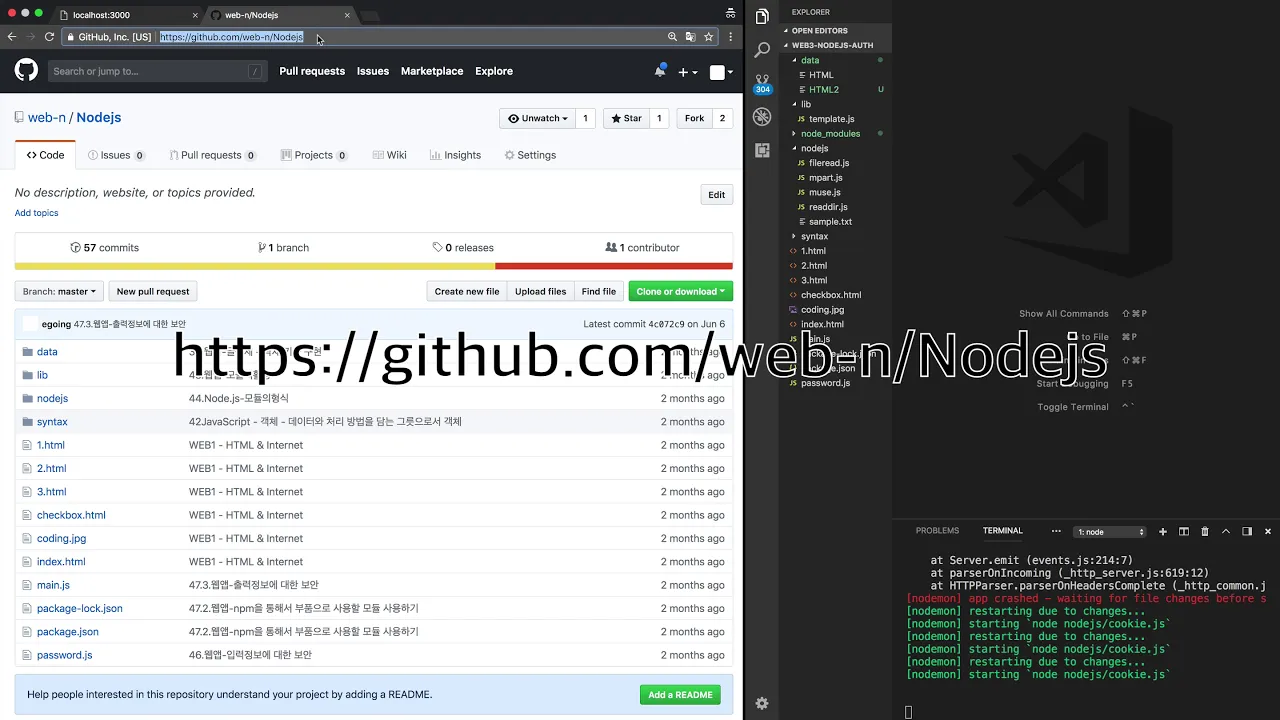The image size is (1280, 720).
Task: Open VS Code Search view icon
Action: pyautogui.click(x=762, y=50)
